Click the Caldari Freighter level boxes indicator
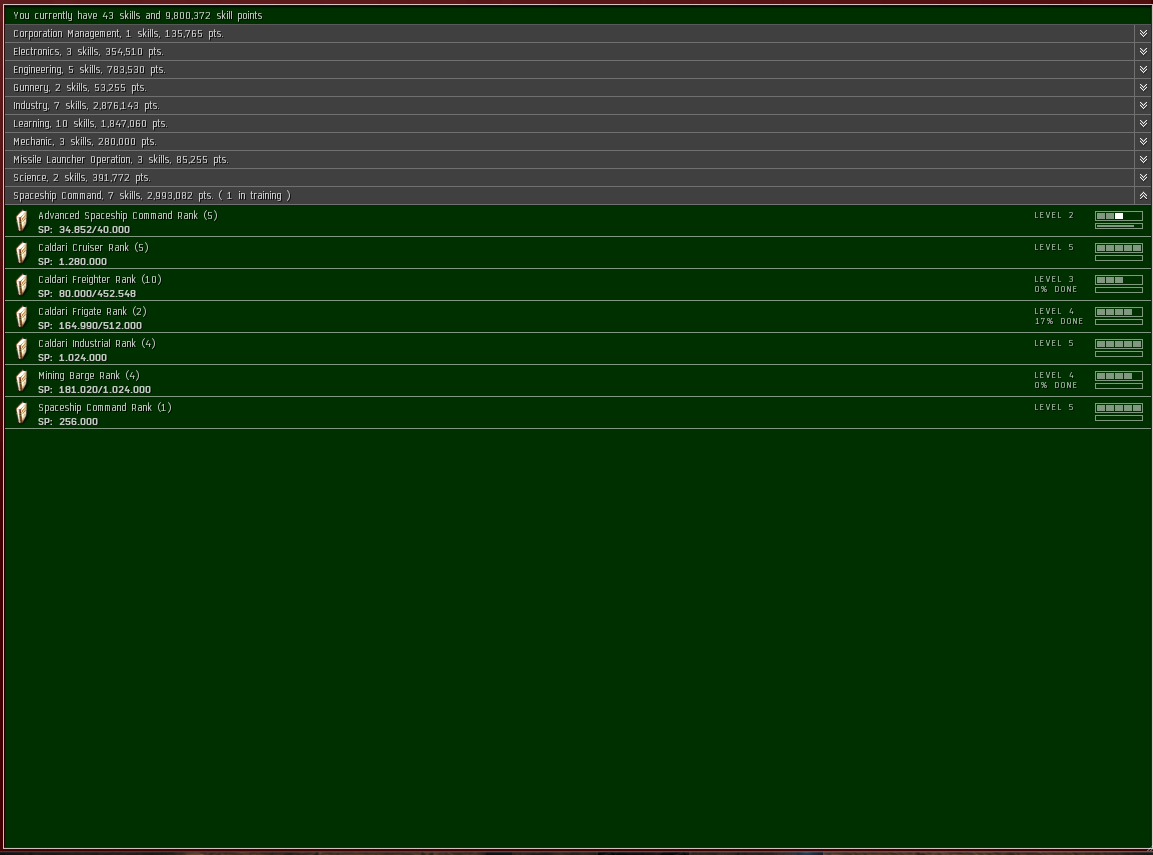The image size is (1153, 855). (x=1118, y=280)
